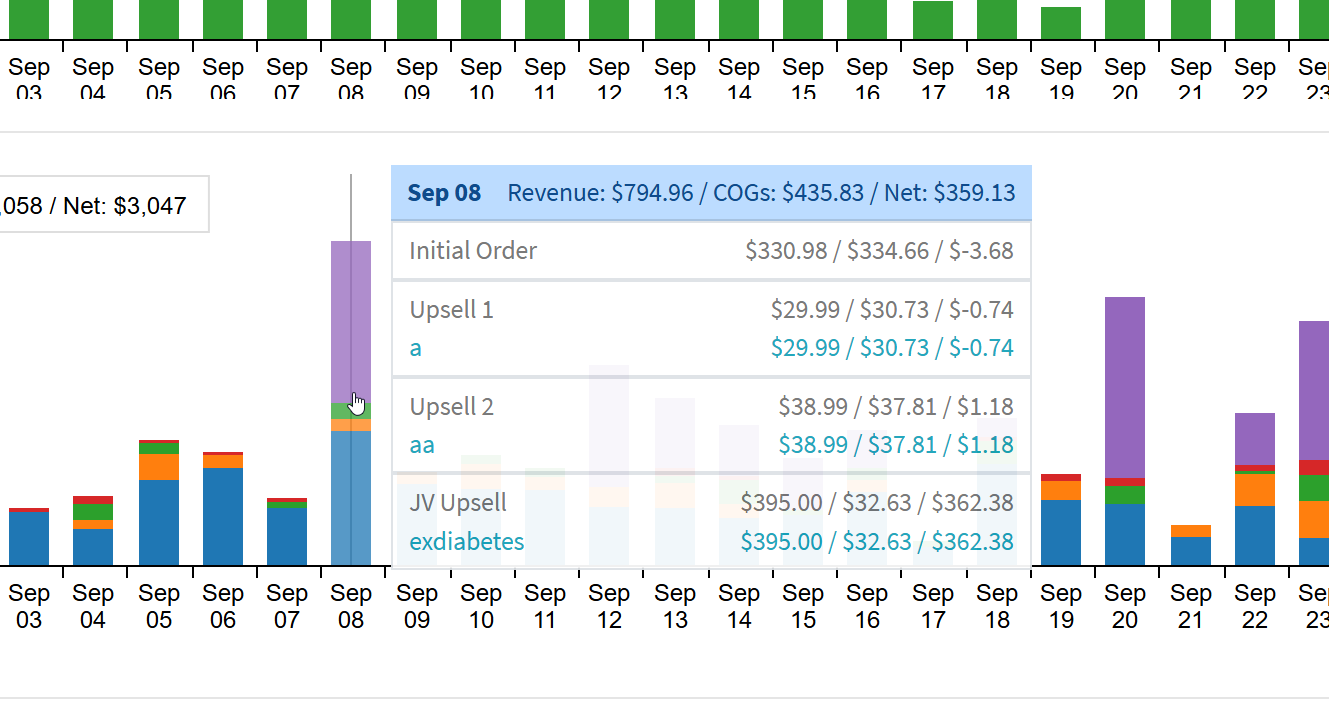Click the blue segment of the Sep 07 bar
The height and width of the screenshot is (711, 1329).
[x=287, y=536]
